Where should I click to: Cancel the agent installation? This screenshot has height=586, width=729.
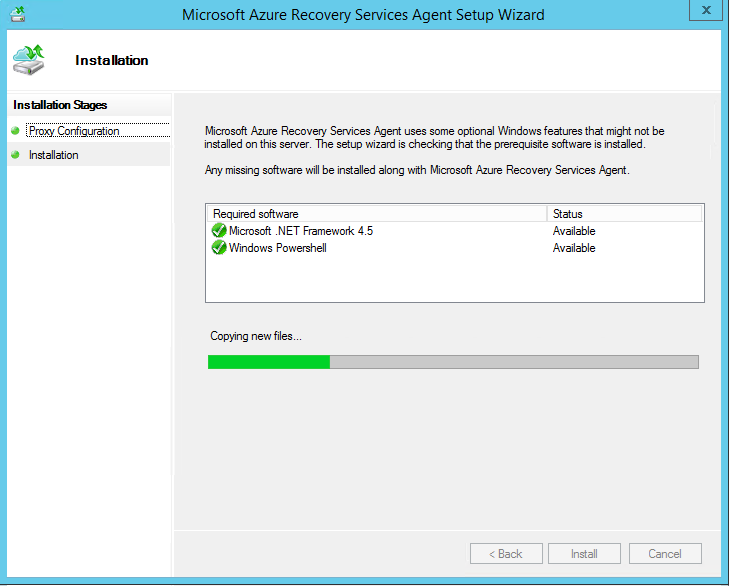coord(665,554)
